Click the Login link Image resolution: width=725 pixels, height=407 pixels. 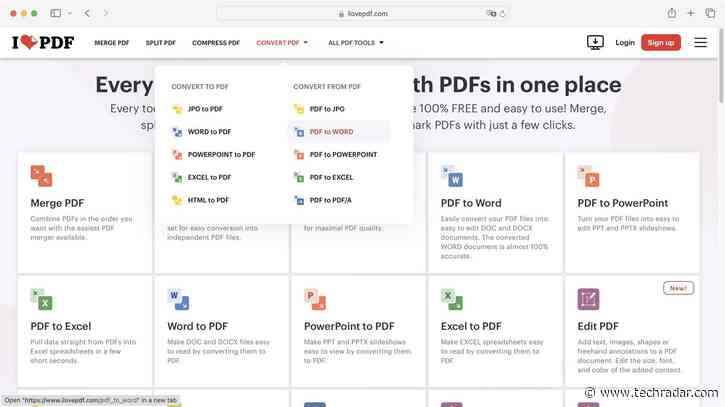click(625, 43)
